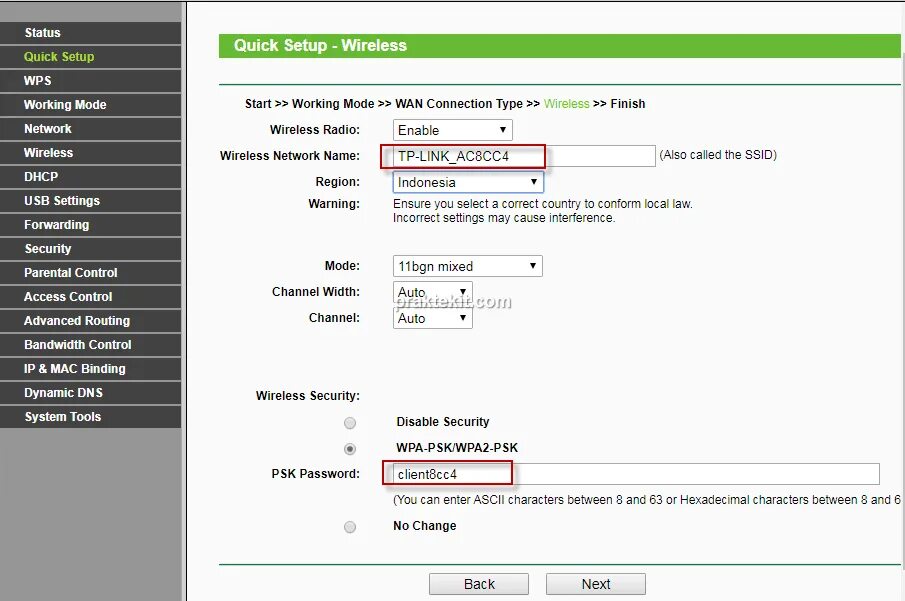The image size is (905, 601).
Task: Select Quick Setup in the sidebar
Action: click(90, 57)
